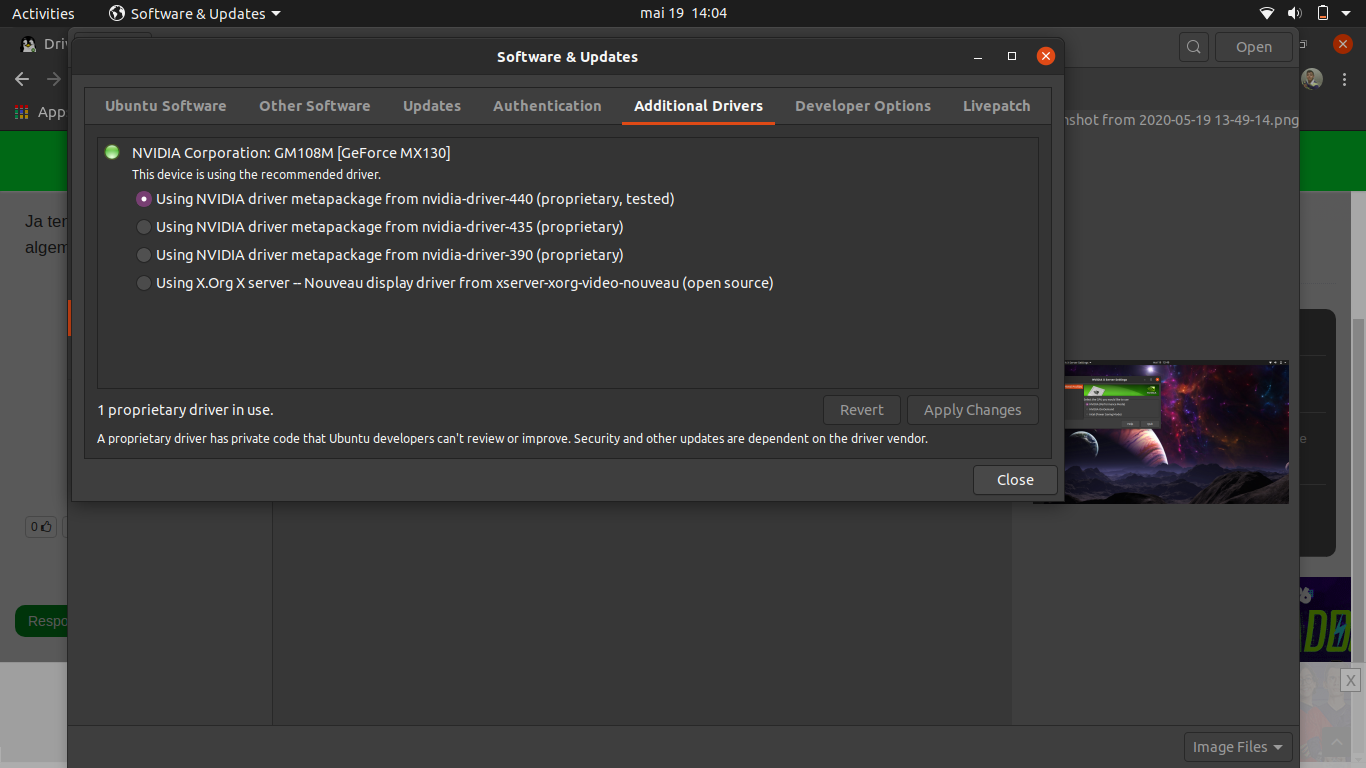The height and width of the screenshot is (768, 1366).
Task: Select the Additional Drivers tab
Action: coord(698,106)
